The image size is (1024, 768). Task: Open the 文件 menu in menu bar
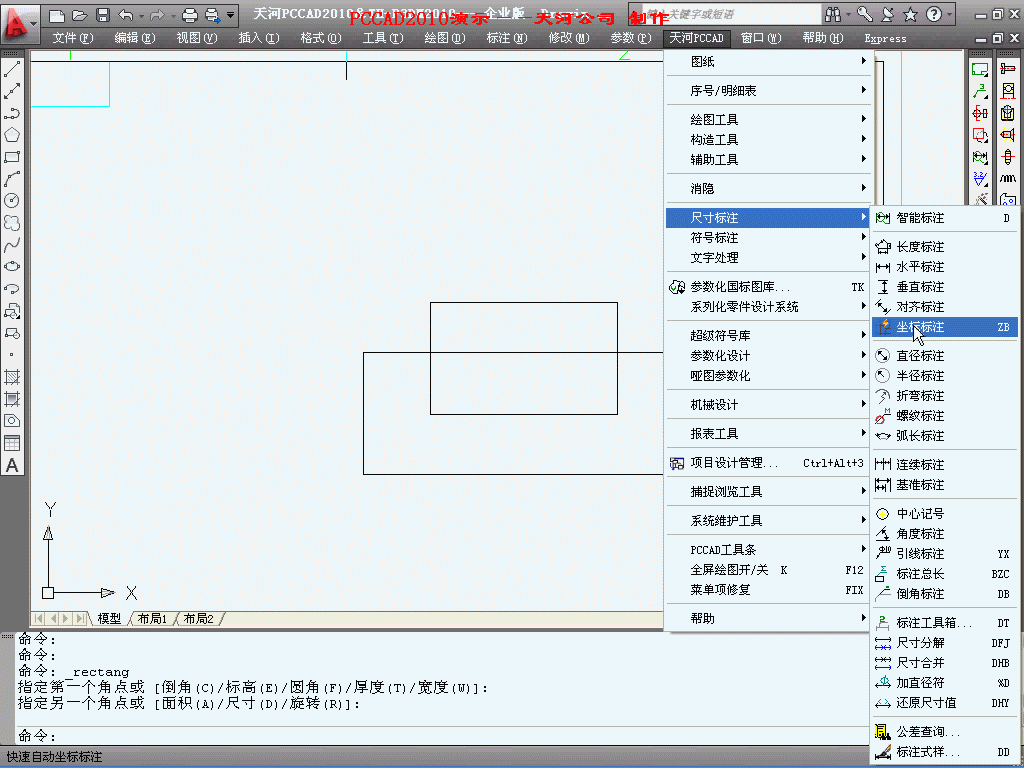[x=72, y=38]
